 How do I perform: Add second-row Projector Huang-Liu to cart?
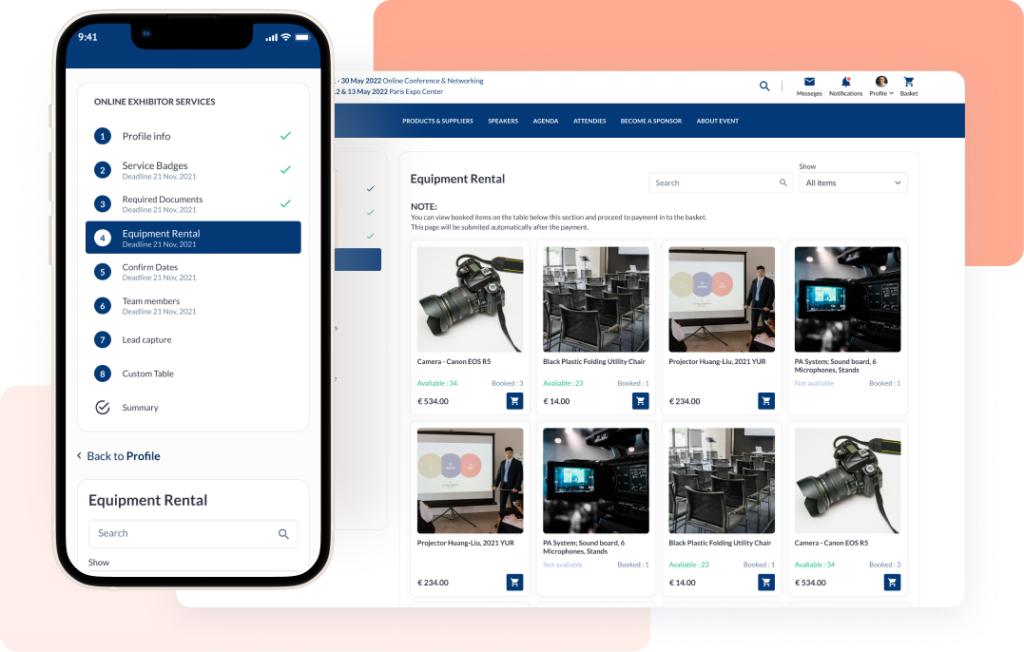click(x=515, y=582)
